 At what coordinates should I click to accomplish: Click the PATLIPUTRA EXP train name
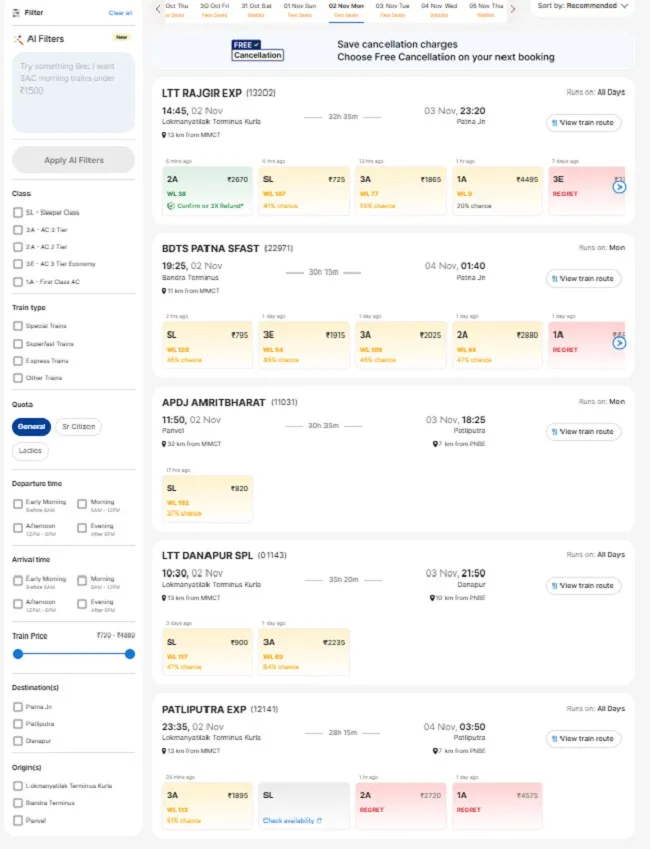[204, 709]
